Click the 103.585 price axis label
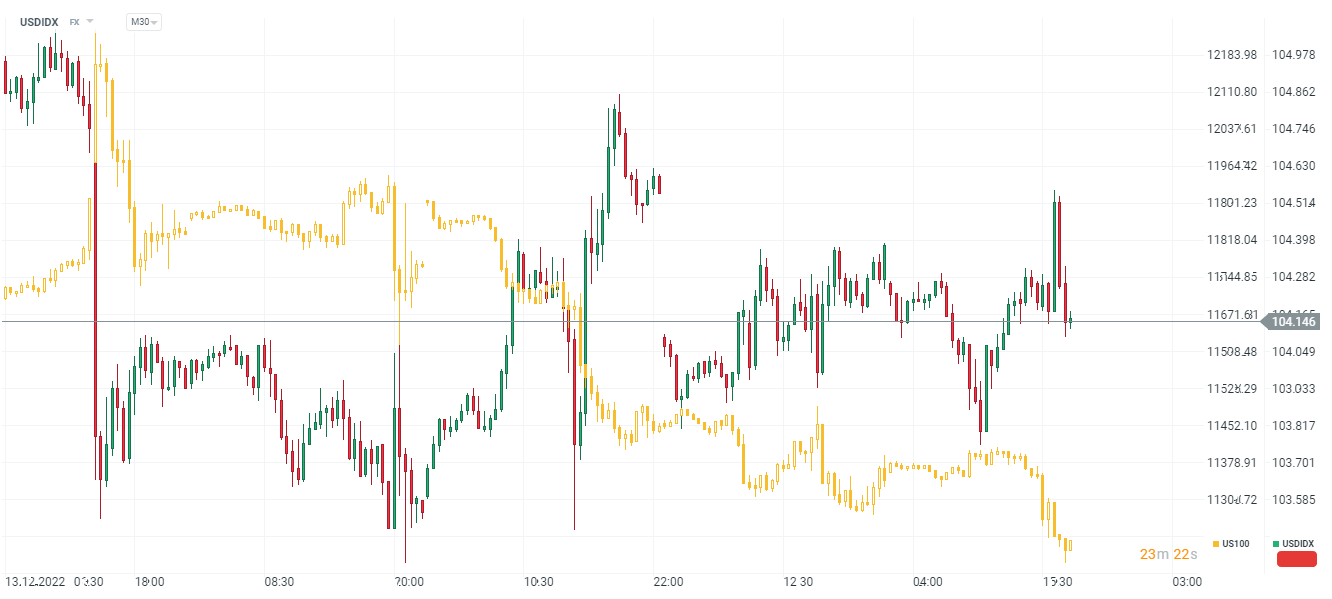The width and height of the screenshot is (1332, 599). pos(1293,499)
